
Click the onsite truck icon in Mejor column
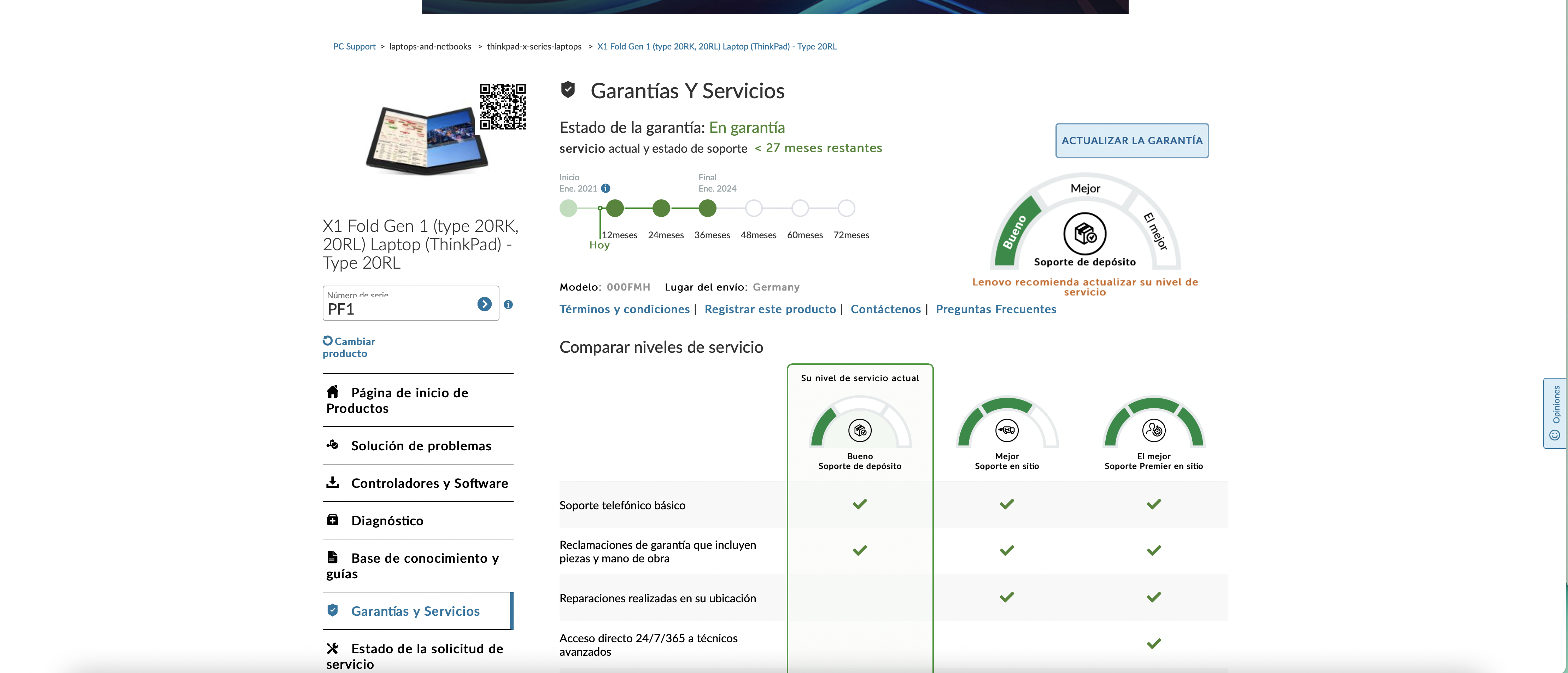pos(1007,430)
